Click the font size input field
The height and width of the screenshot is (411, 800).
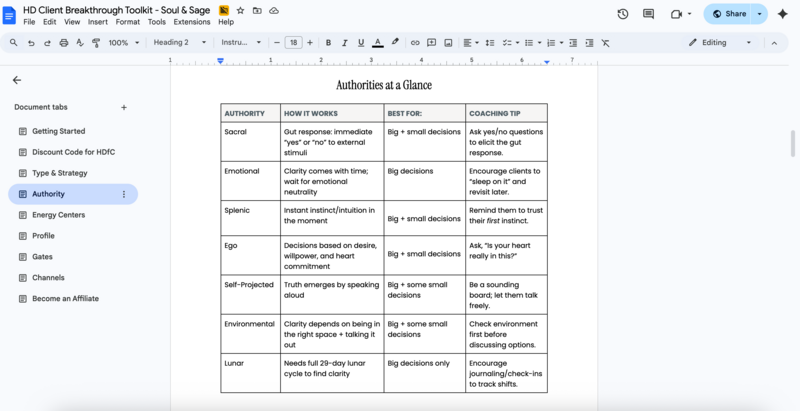293,43
